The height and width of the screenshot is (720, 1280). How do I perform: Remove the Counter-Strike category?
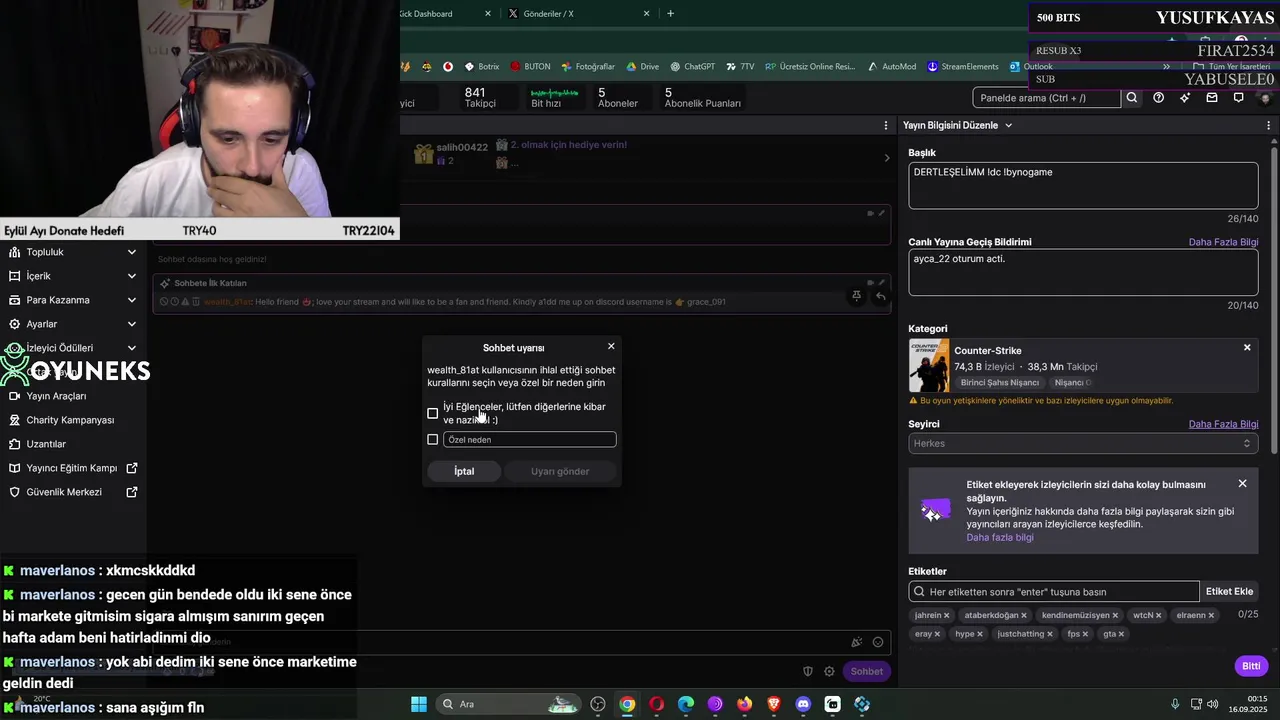coord(1247,348)
